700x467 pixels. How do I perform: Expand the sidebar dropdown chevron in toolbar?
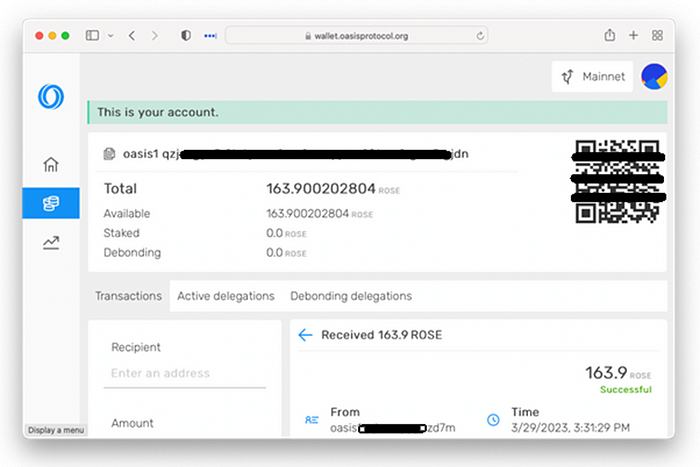coord(110,36)
